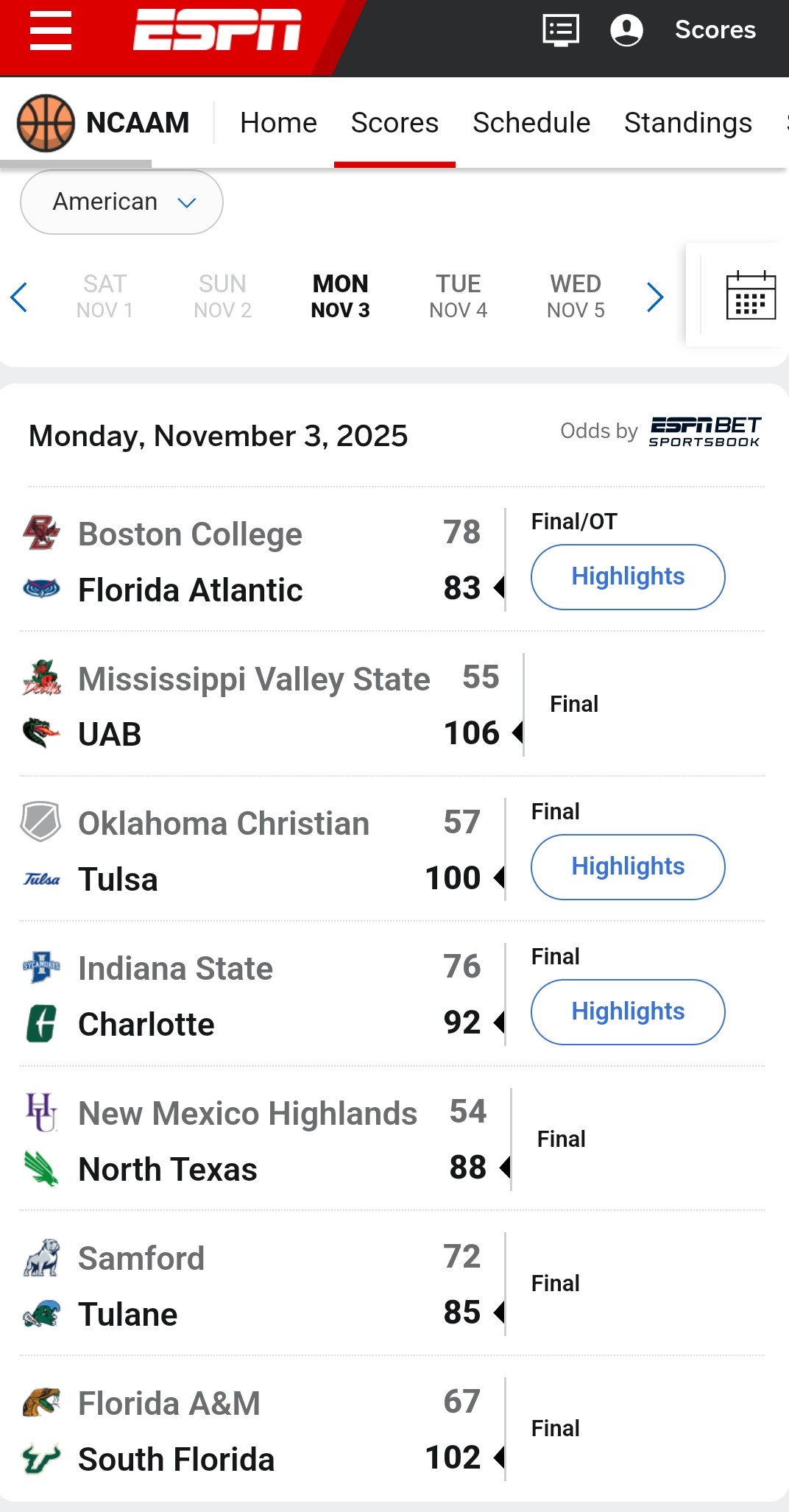Switch to the Standings tab
This screenshot has height=1512, width=789.
click(687, 123)
